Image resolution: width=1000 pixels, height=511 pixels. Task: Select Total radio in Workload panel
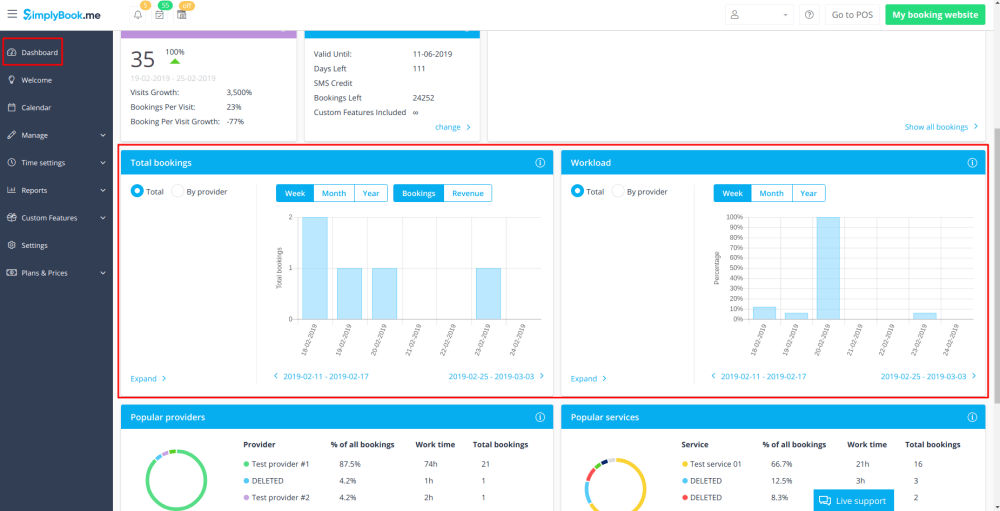(577, 191)
